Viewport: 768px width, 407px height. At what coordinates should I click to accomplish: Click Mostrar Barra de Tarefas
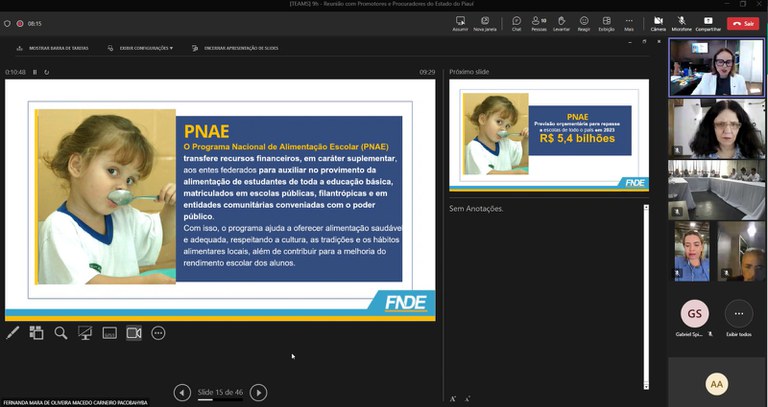(53, 48)
